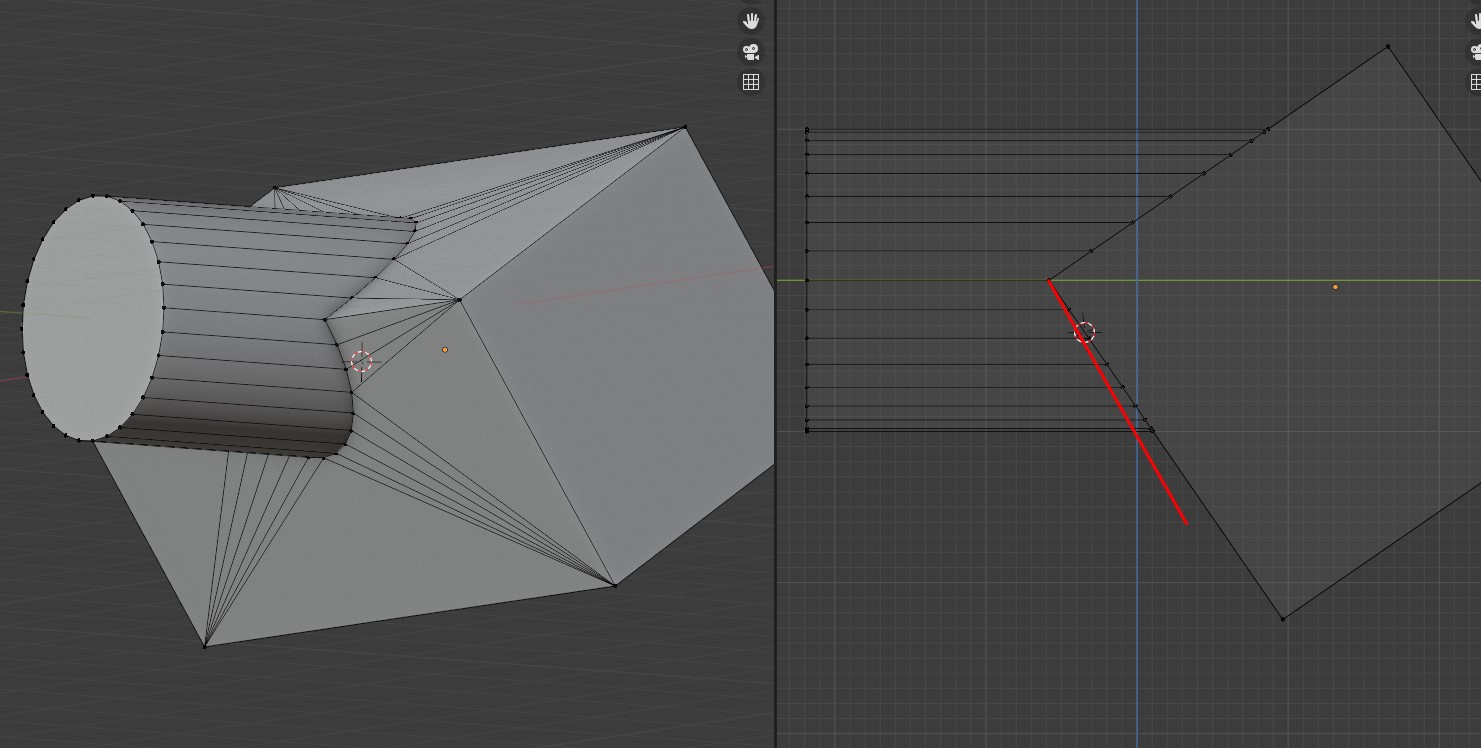Select the top-right cube corner vertex in left viewport
This screenshot has height=748, width=1481.
pos(684,127)
